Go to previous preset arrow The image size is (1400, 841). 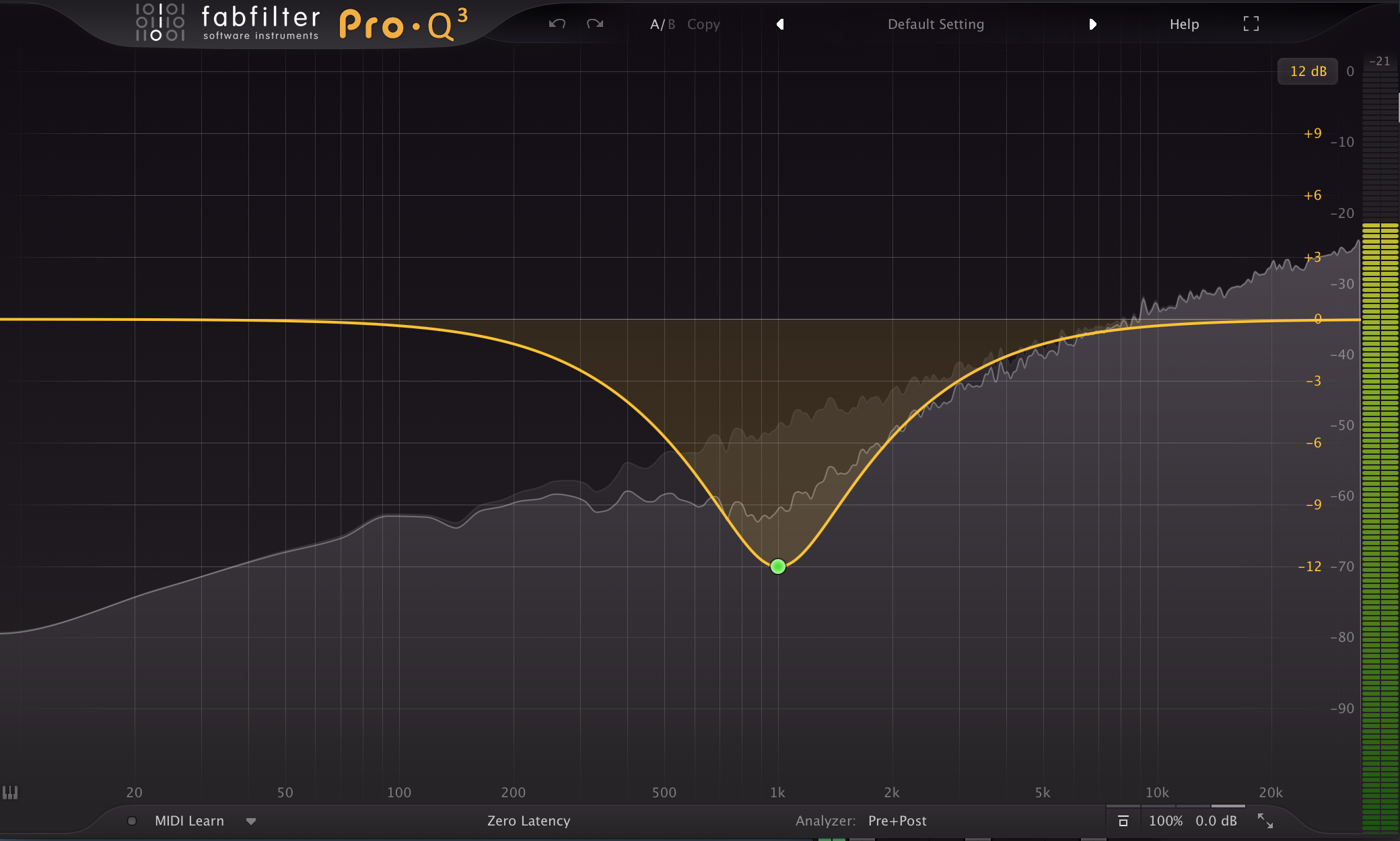[x=780, y=24]
